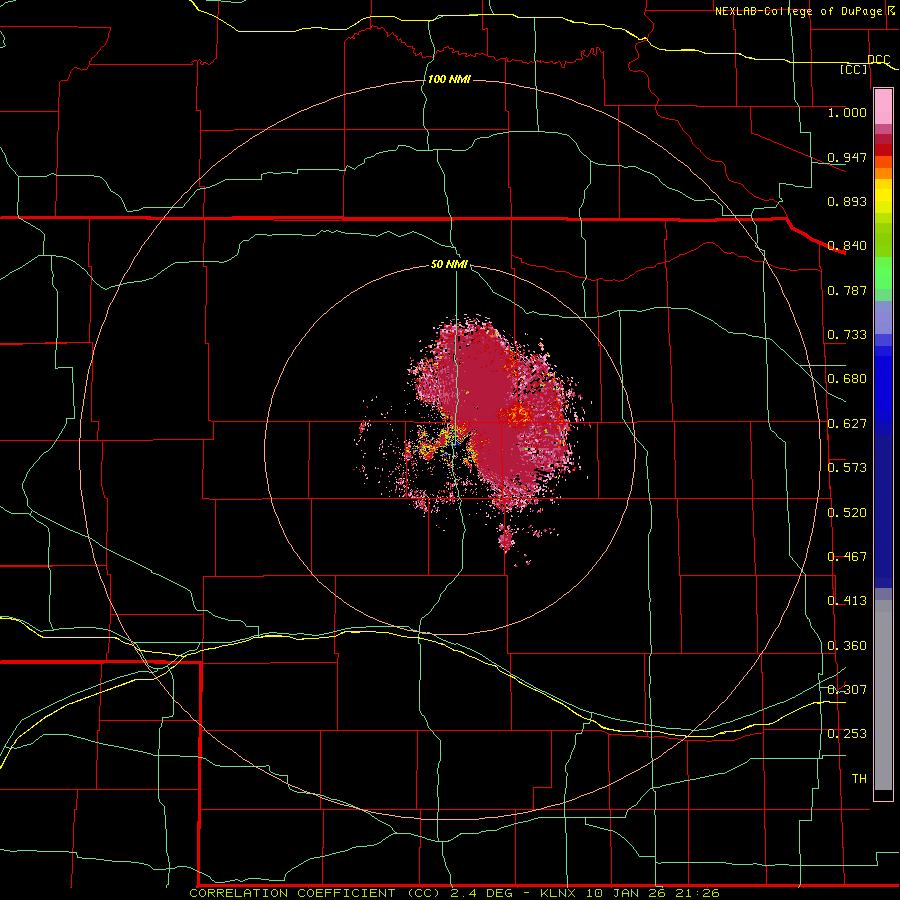Click the TH threshold label on the legend
Image resolution: width=900 pixels, height=900 pixels.
(x=859, y=779)
